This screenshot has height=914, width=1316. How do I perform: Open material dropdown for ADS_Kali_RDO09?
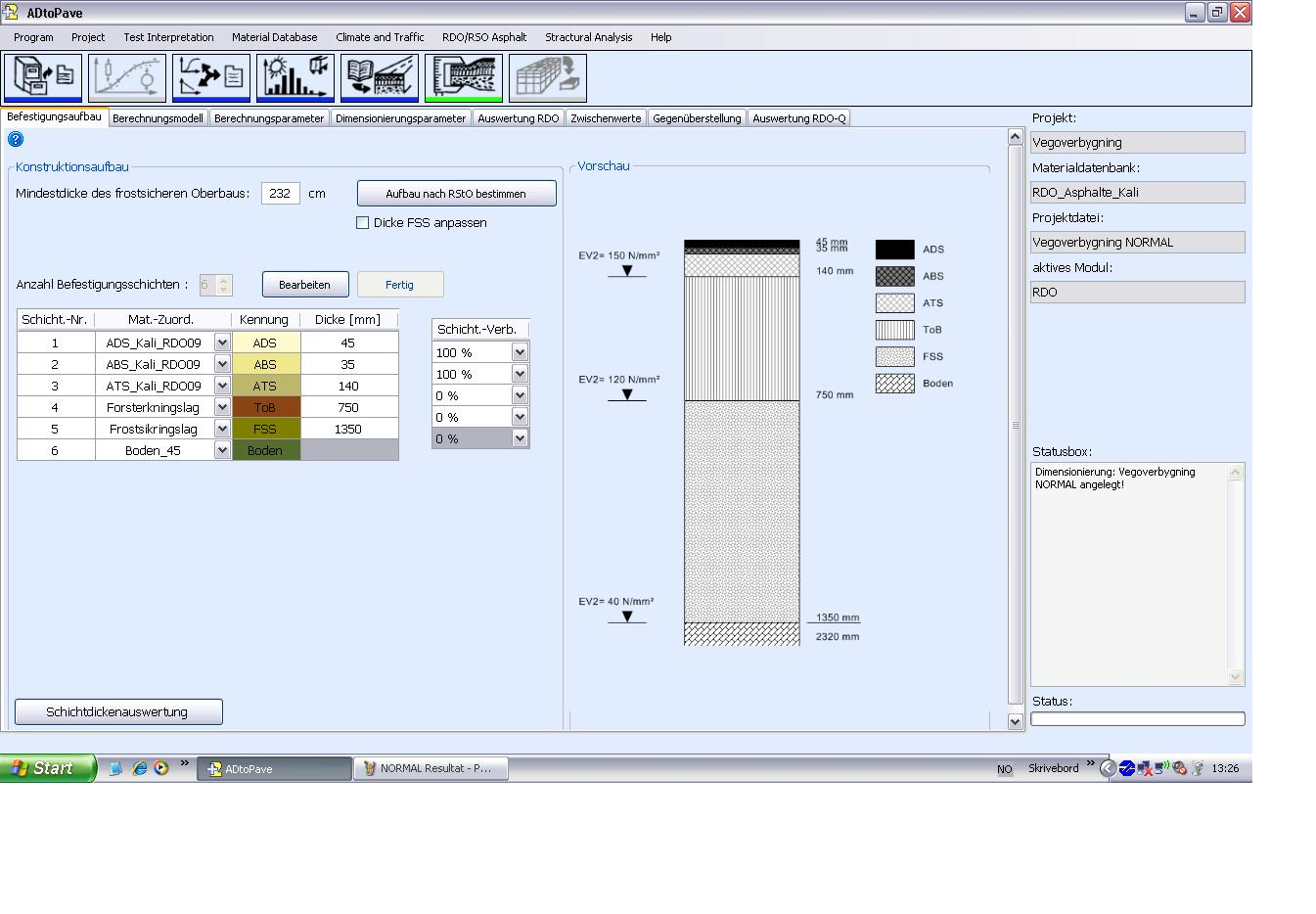pyautogui.click(x=222, y=343)
